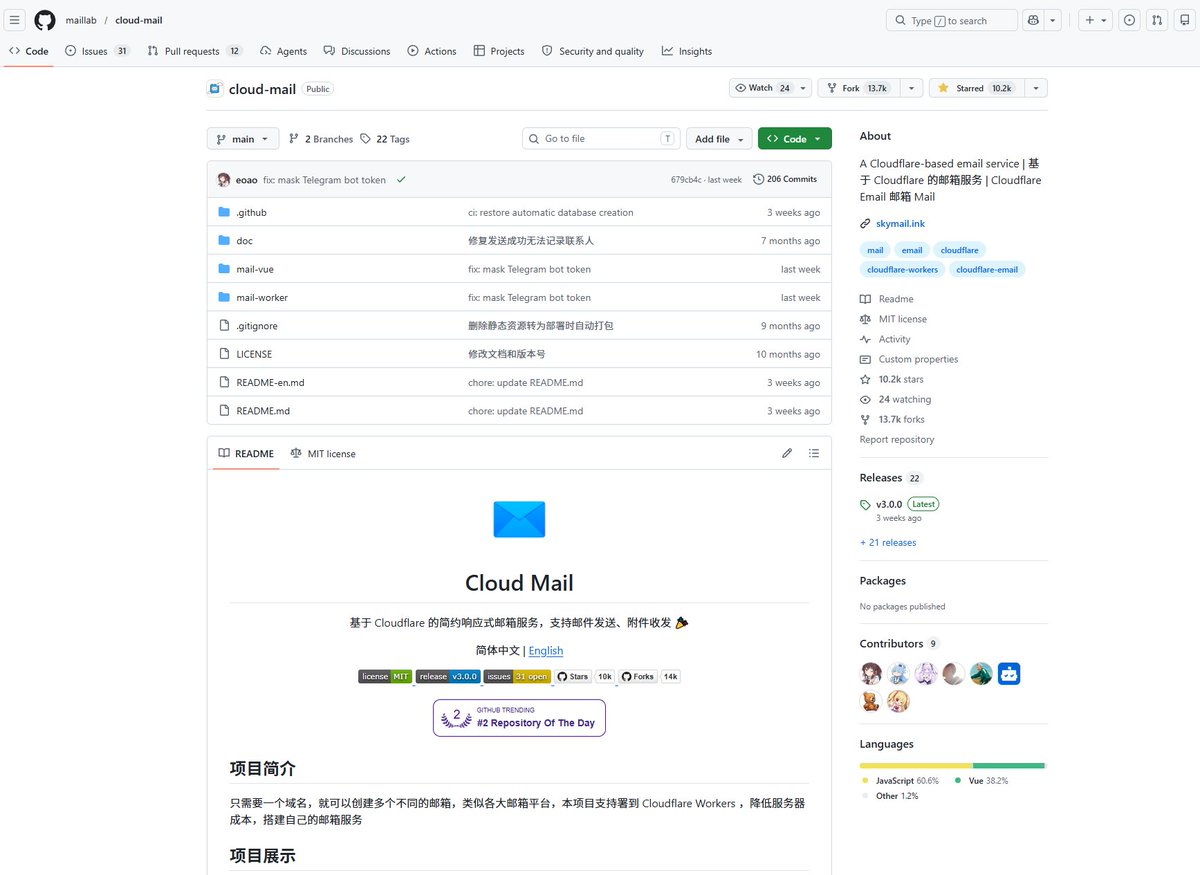
Task: Click the GitHub Stars 10k badge
Action: pyautogui.click(x=584, y=676)
